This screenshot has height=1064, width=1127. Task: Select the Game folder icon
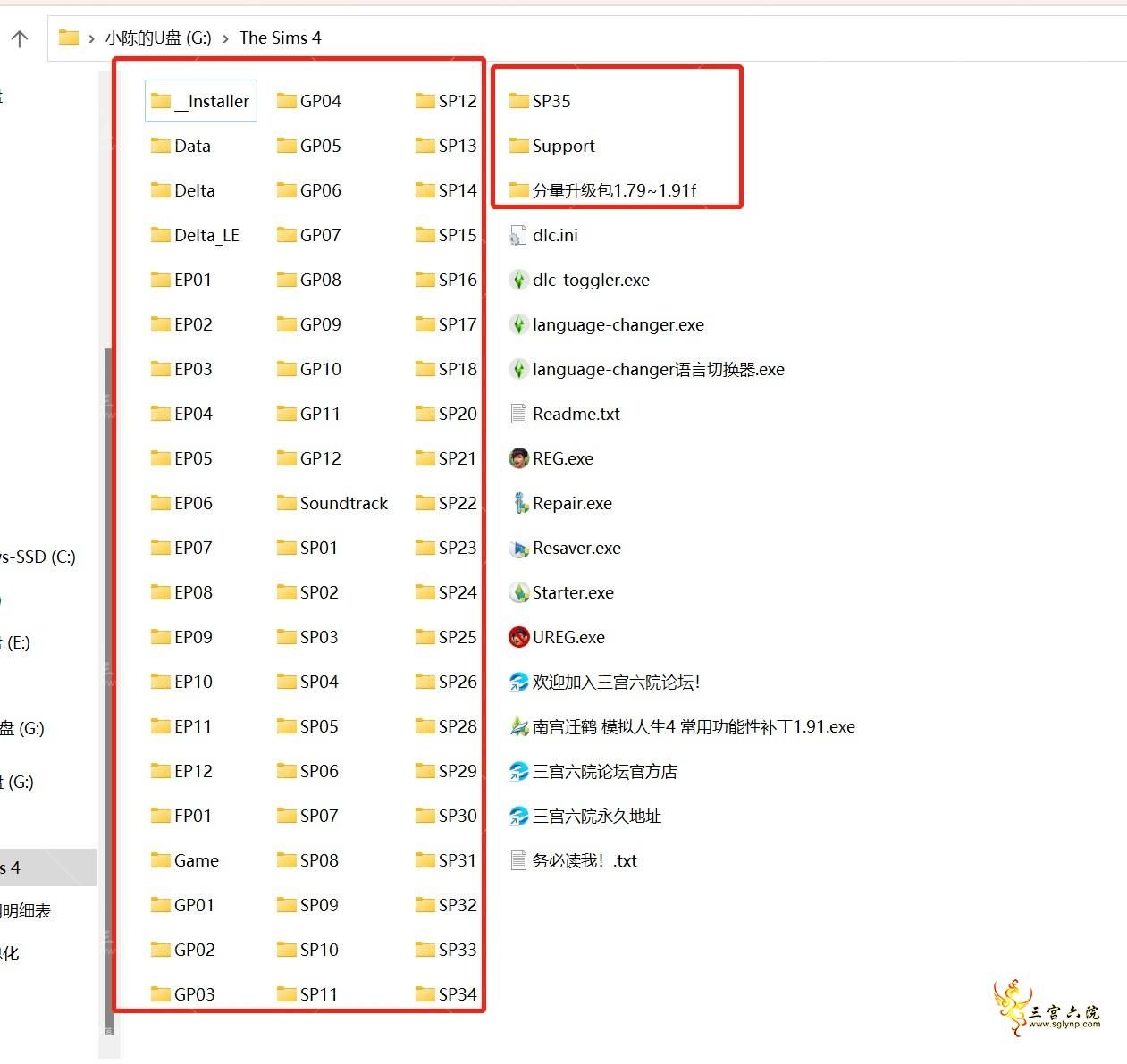pos(161,860)
